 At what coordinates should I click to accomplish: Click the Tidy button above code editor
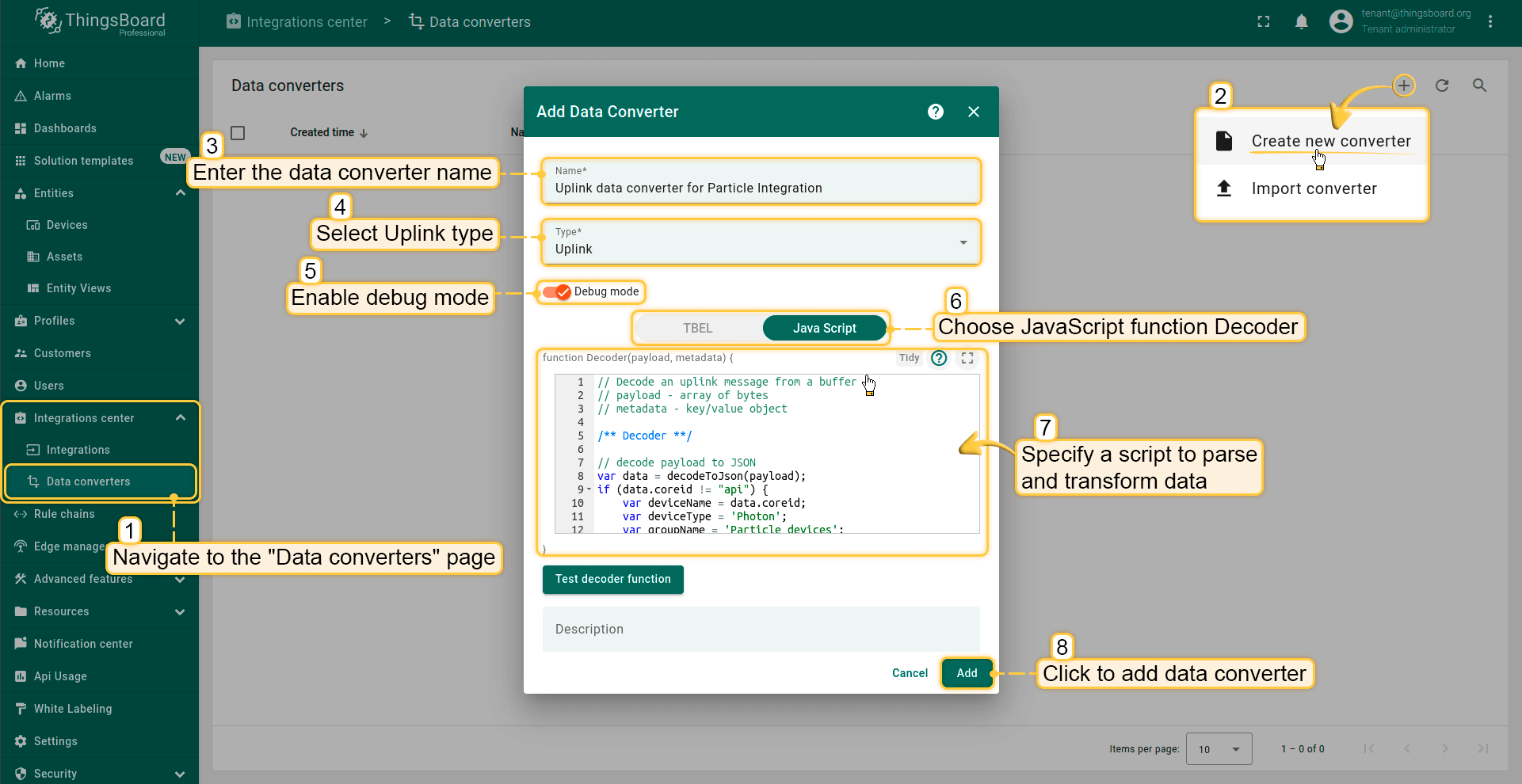(x=909, y=358)
